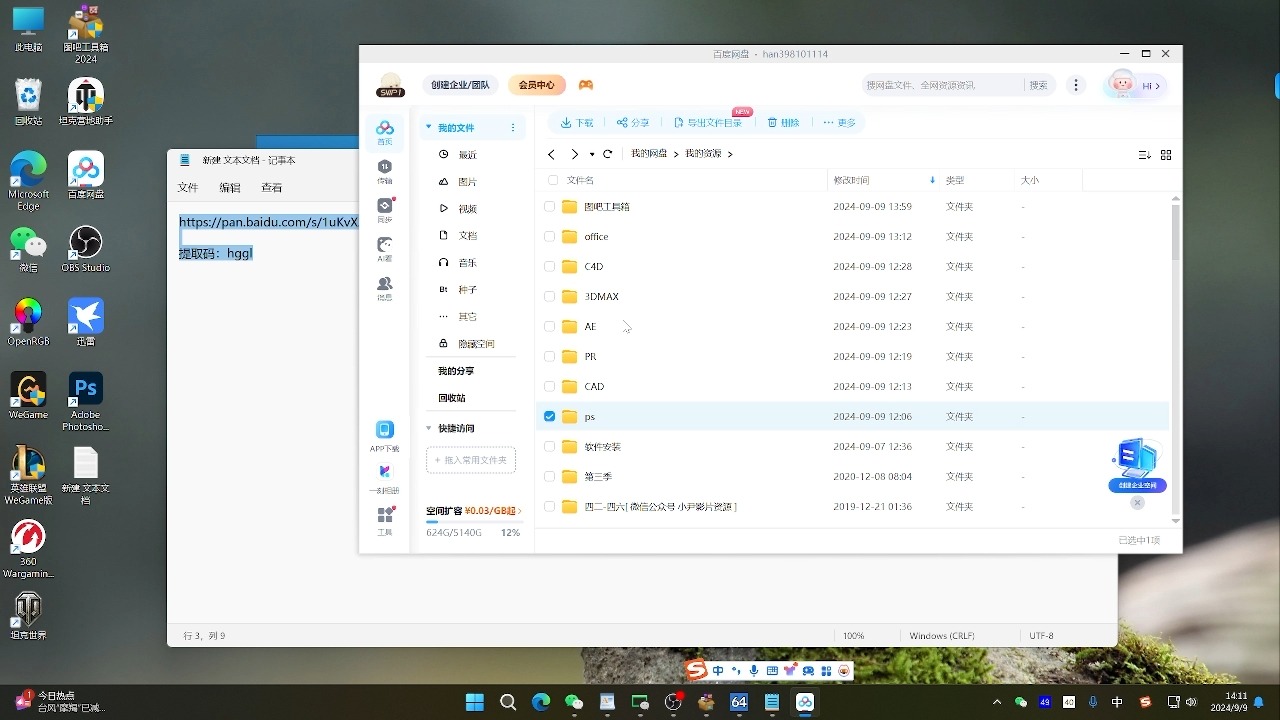Check the C4D folder checkbox
1280x720 pixels.
[549, 267]
